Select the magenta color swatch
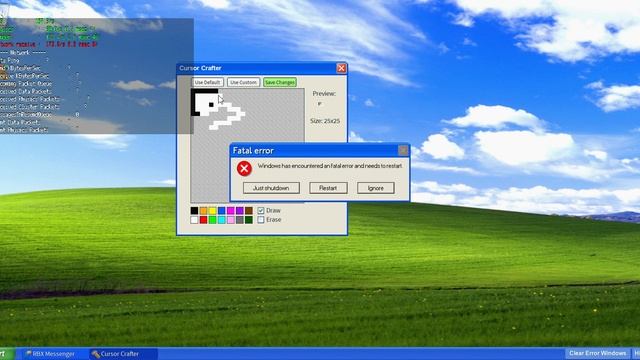640x360 pixels. click(231, 211)
